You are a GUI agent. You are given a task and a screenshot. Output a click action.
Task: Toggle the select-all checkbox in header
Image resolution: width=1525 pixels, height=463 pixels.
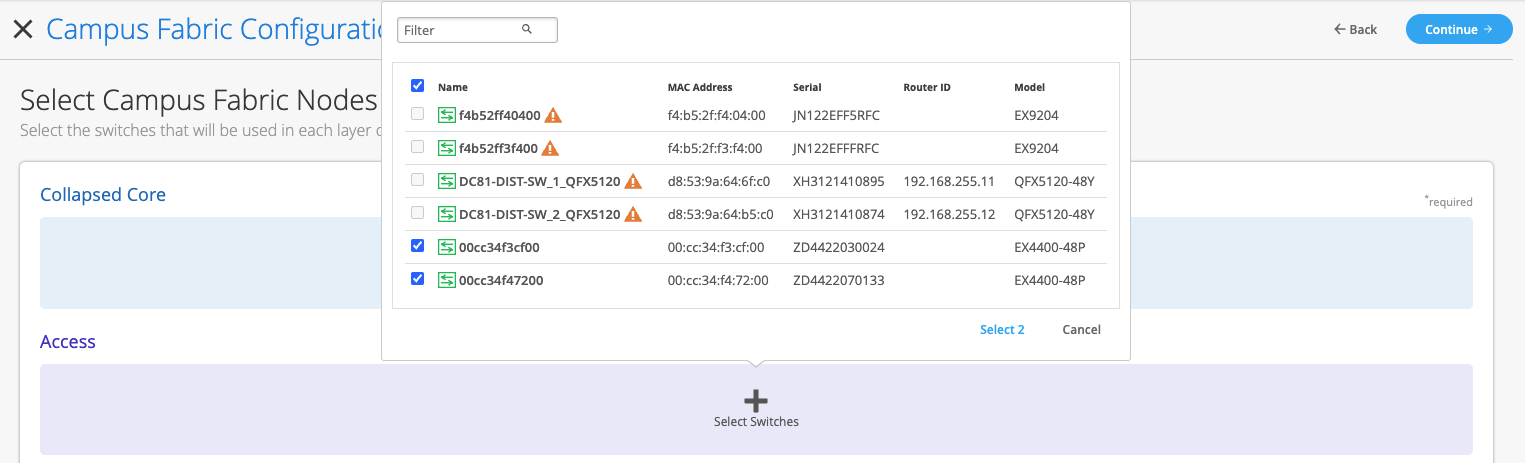[418, 86]
